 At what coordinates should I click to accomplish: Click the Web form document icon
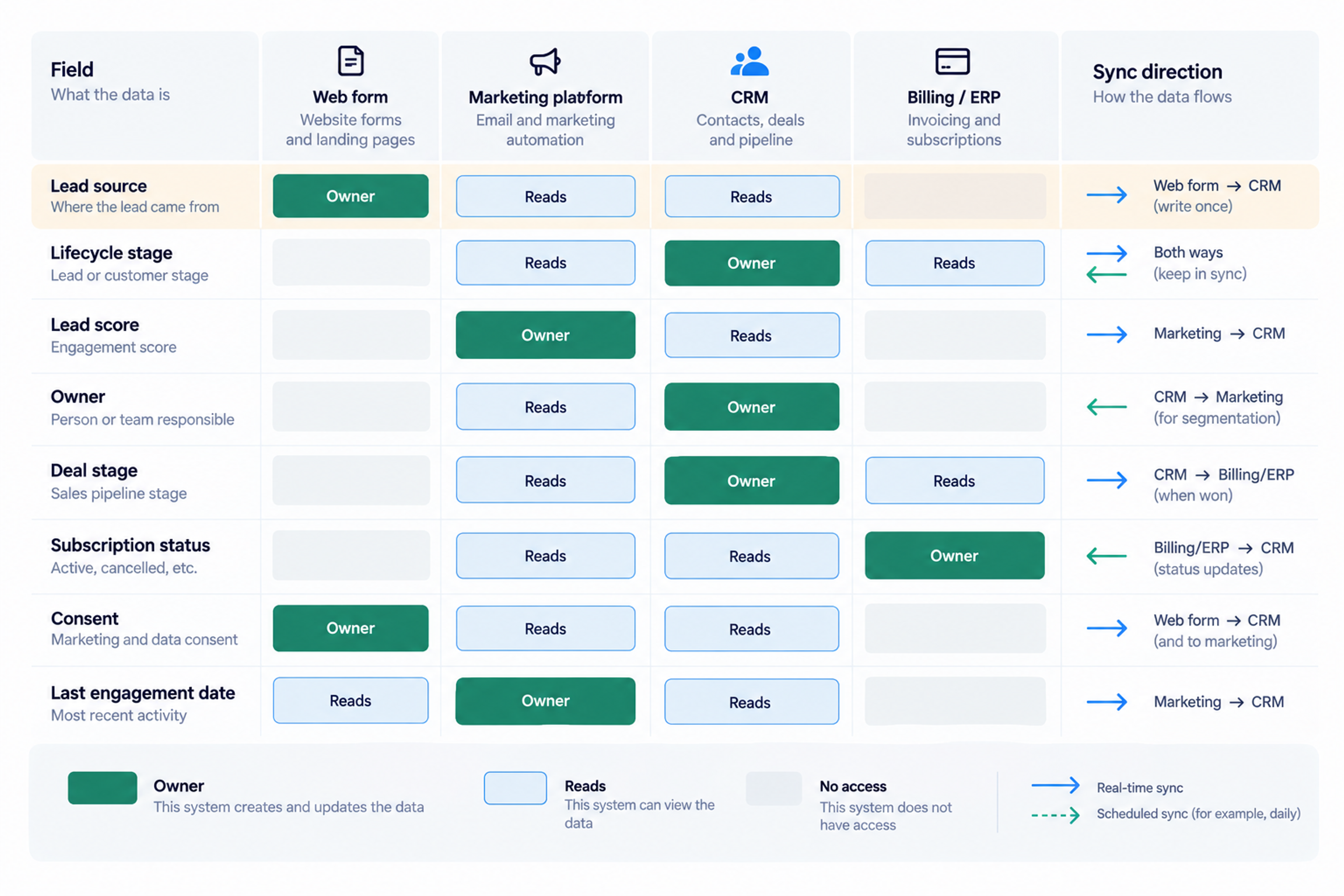350,61
